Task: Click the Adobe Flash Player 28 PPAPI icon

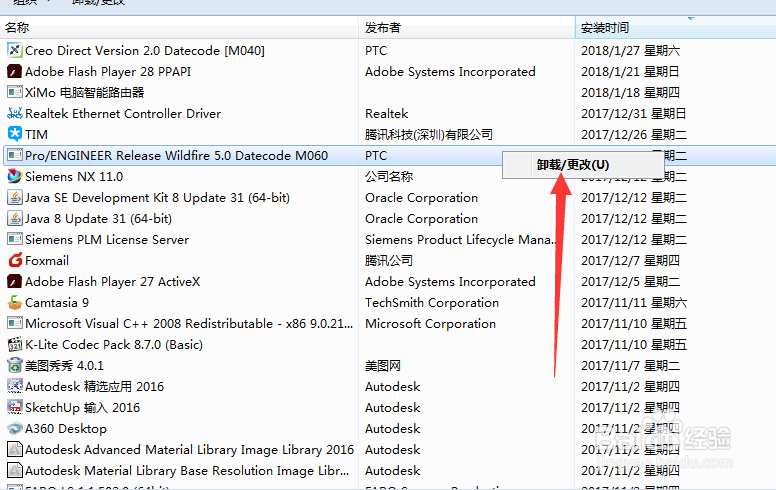Action: click(x=15, y=72)
